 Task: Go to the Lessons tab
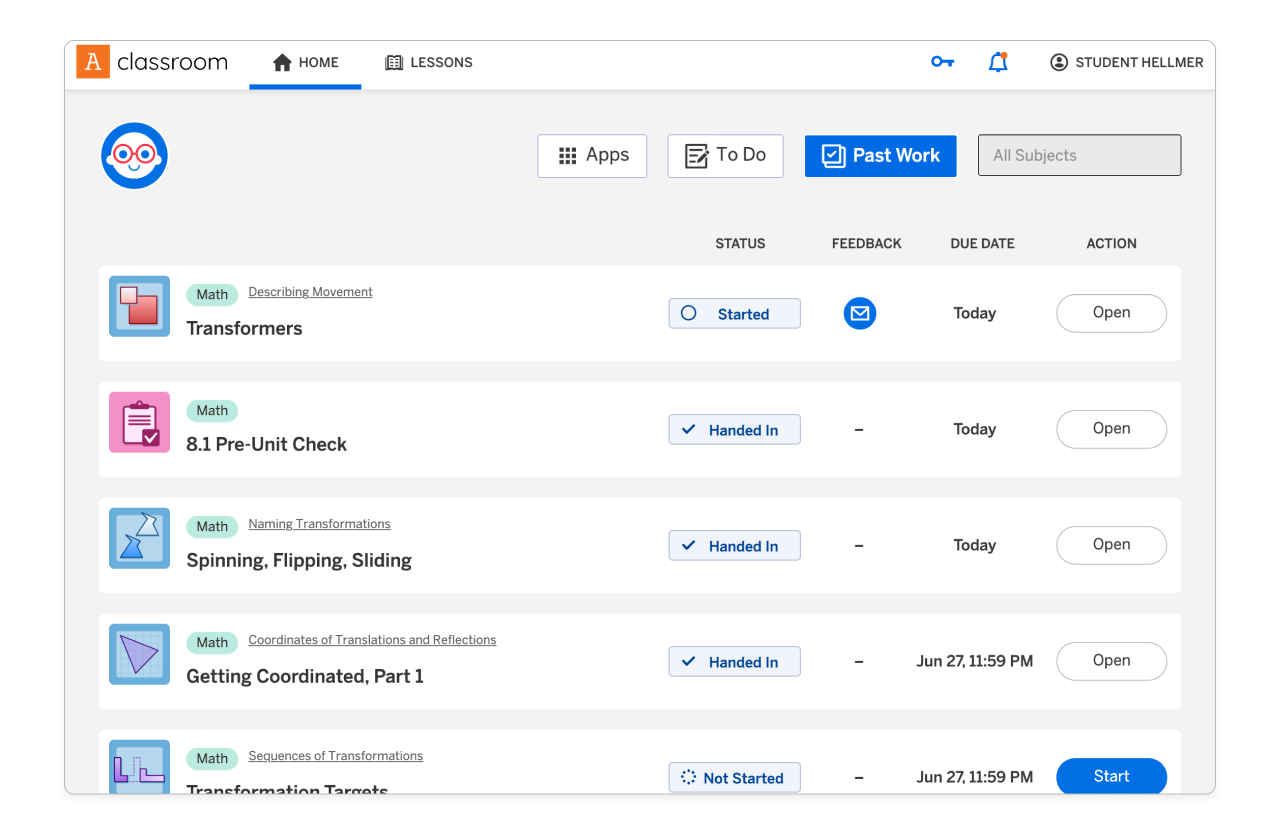429,62
